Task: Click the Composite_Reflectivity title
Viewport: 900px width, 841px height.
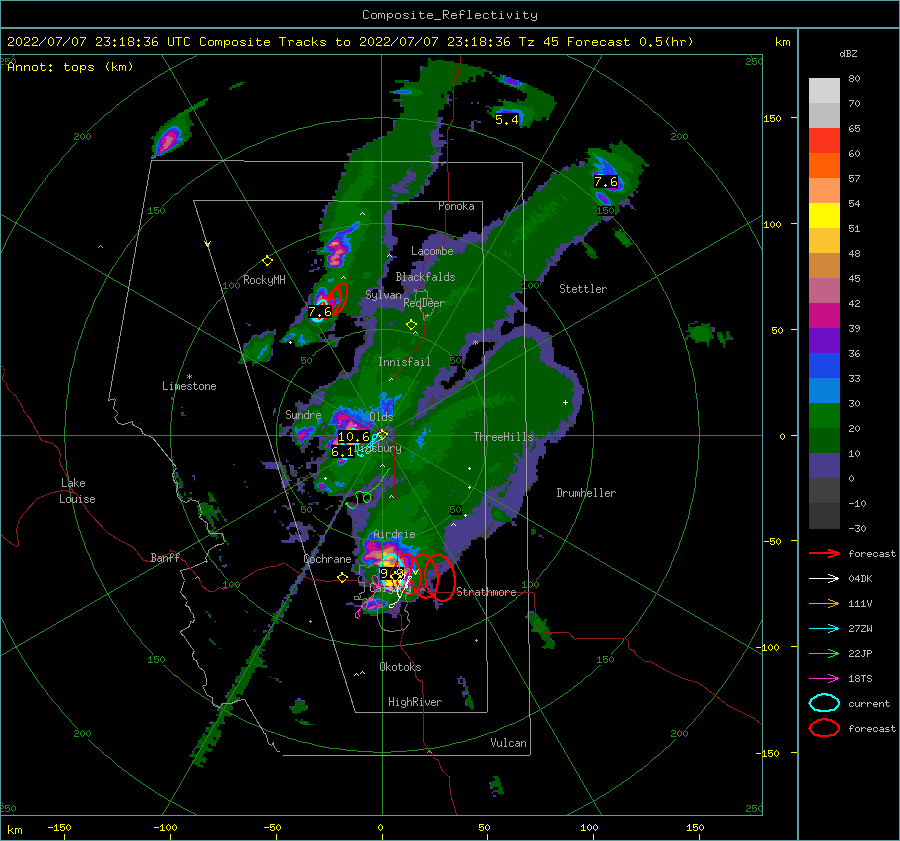Action: [450, 15]
